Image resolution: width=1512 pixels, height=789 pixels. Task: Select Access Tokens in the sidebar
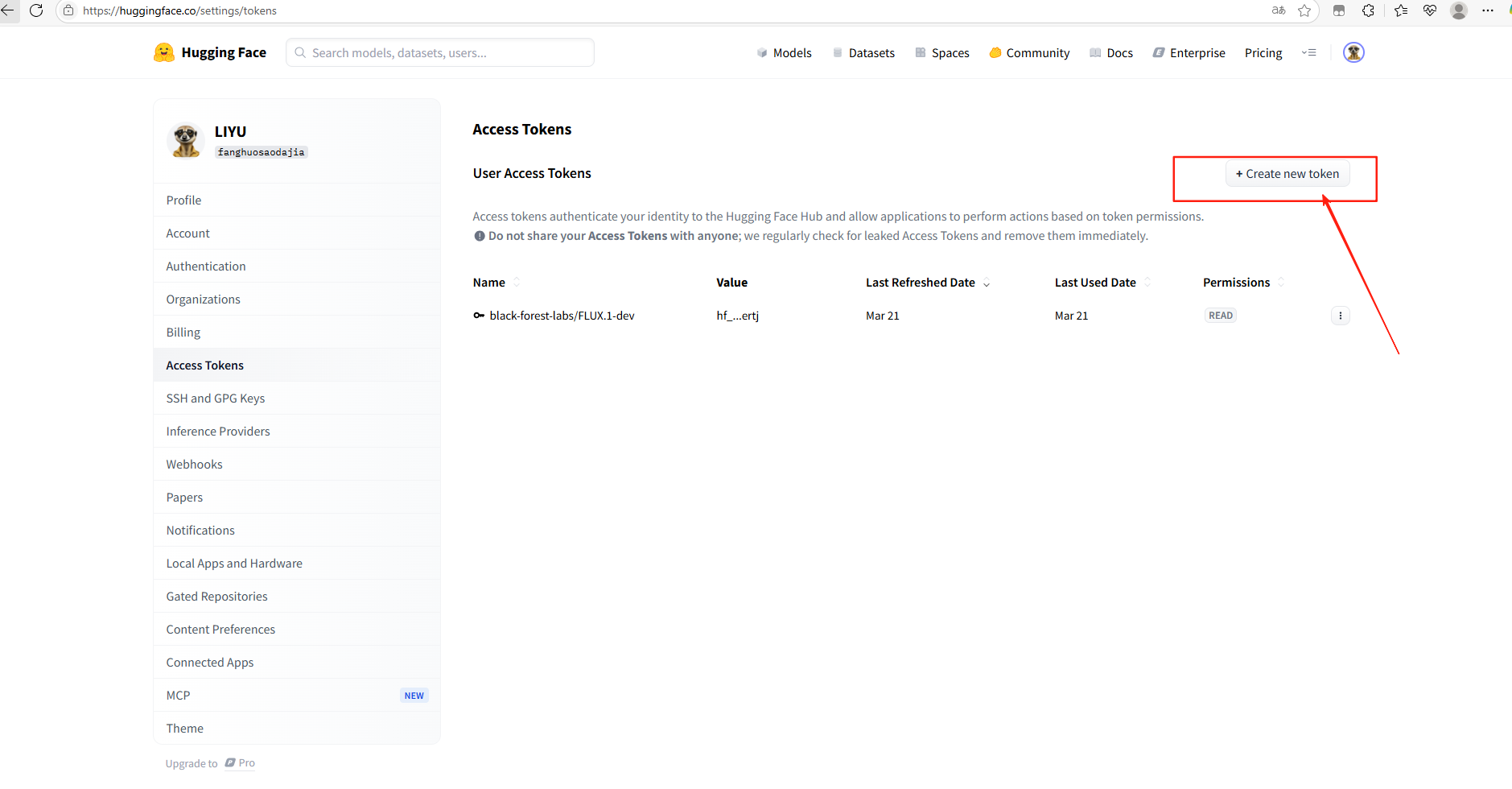(x=297, y=365)
